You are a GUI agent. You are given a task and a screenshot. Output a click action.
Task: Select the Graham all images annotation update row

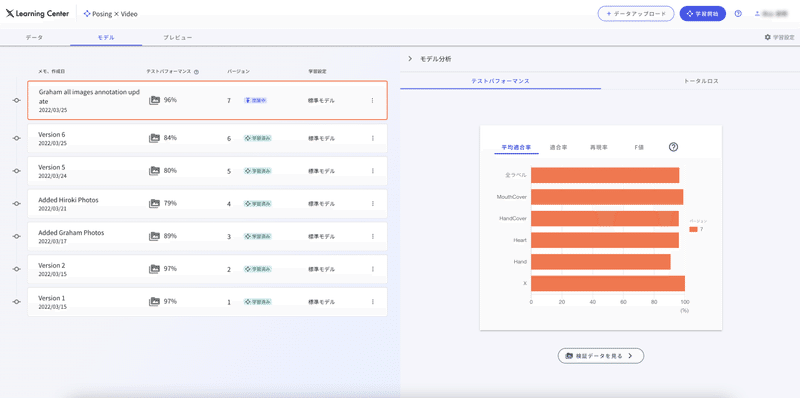pyautogui.click(x=207, y=101)
